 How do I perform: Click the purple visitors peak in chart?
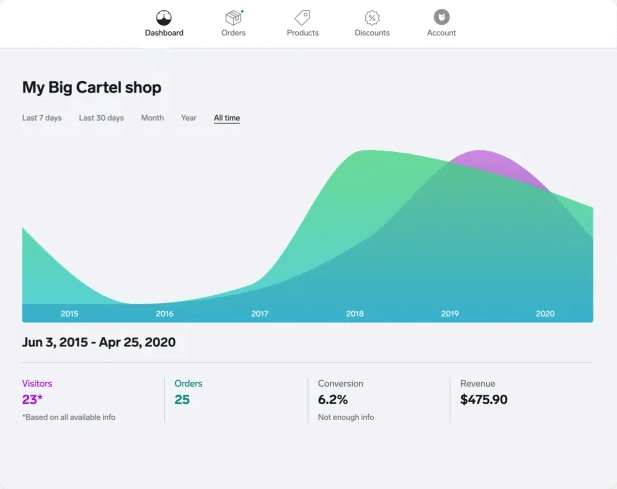coord(484,158)
